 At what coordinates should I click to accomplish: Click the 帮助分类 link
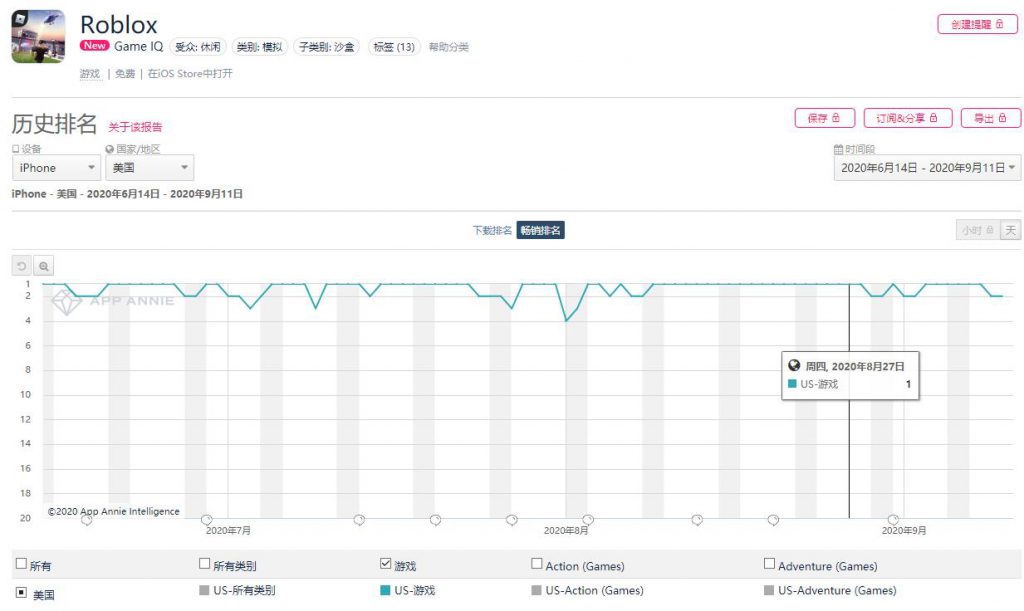449,47
